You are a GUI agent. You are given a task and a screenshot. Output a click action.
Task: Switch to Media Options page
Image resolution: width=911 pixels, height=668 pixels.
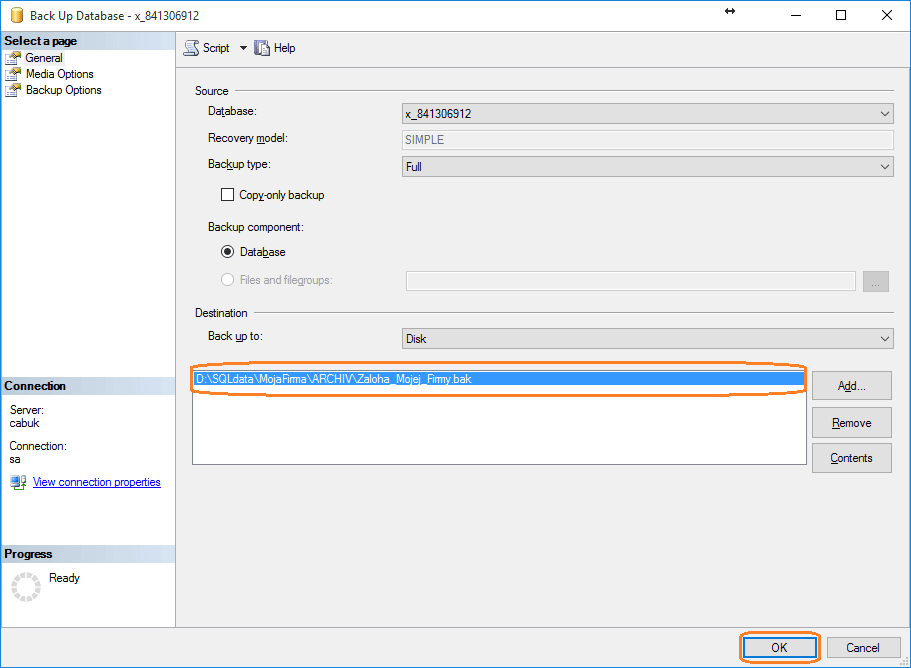pos(59,74)
